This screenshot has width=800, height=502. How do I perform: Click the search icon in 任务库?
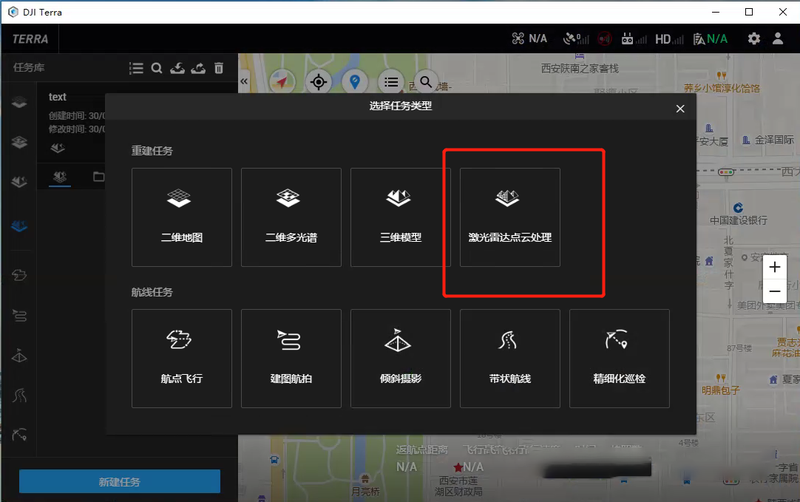pyautogui.click(x=157, y=68)
